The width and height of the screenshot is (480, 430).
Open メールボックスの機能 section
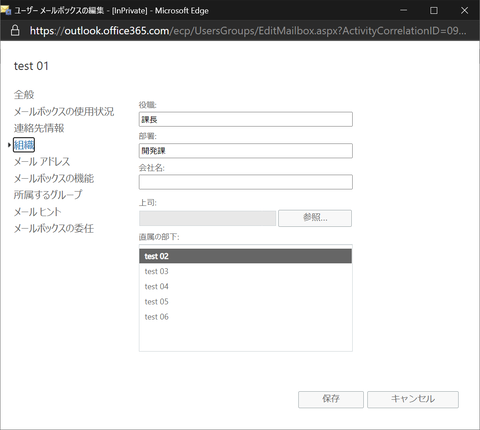pos(54,178)
